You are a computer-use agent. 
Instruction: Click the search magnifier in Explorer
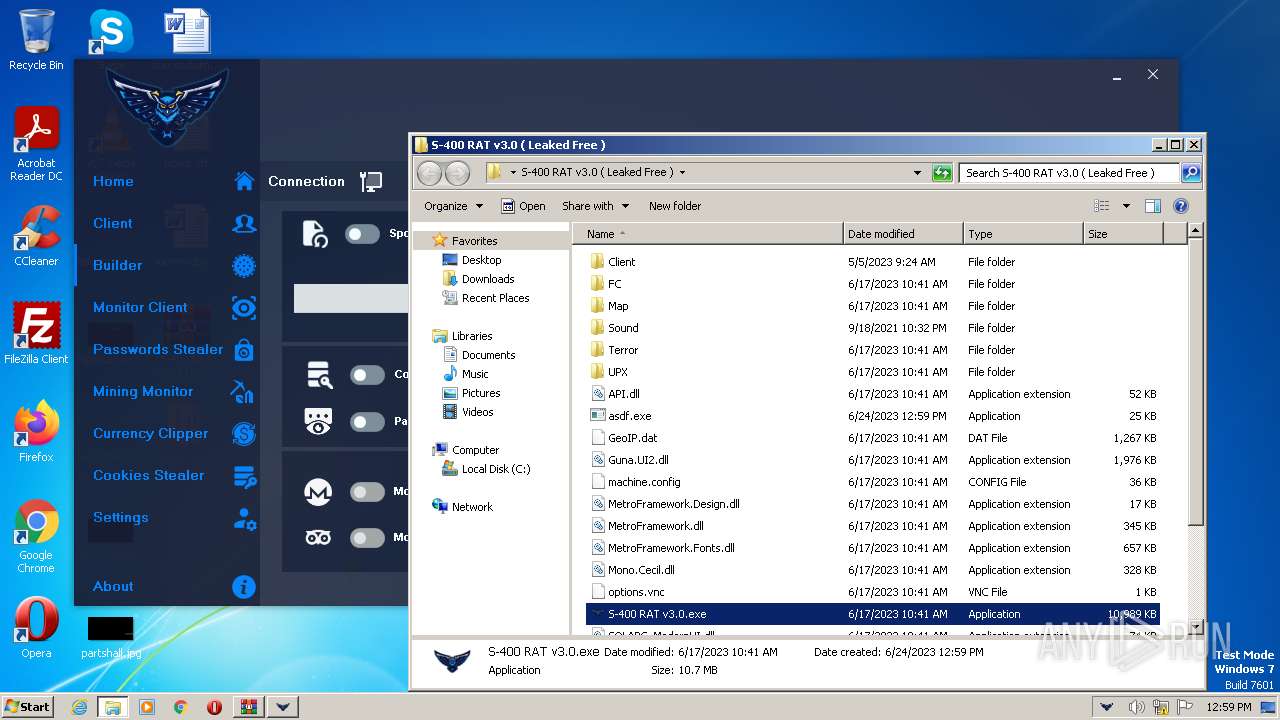[1190, 173]
